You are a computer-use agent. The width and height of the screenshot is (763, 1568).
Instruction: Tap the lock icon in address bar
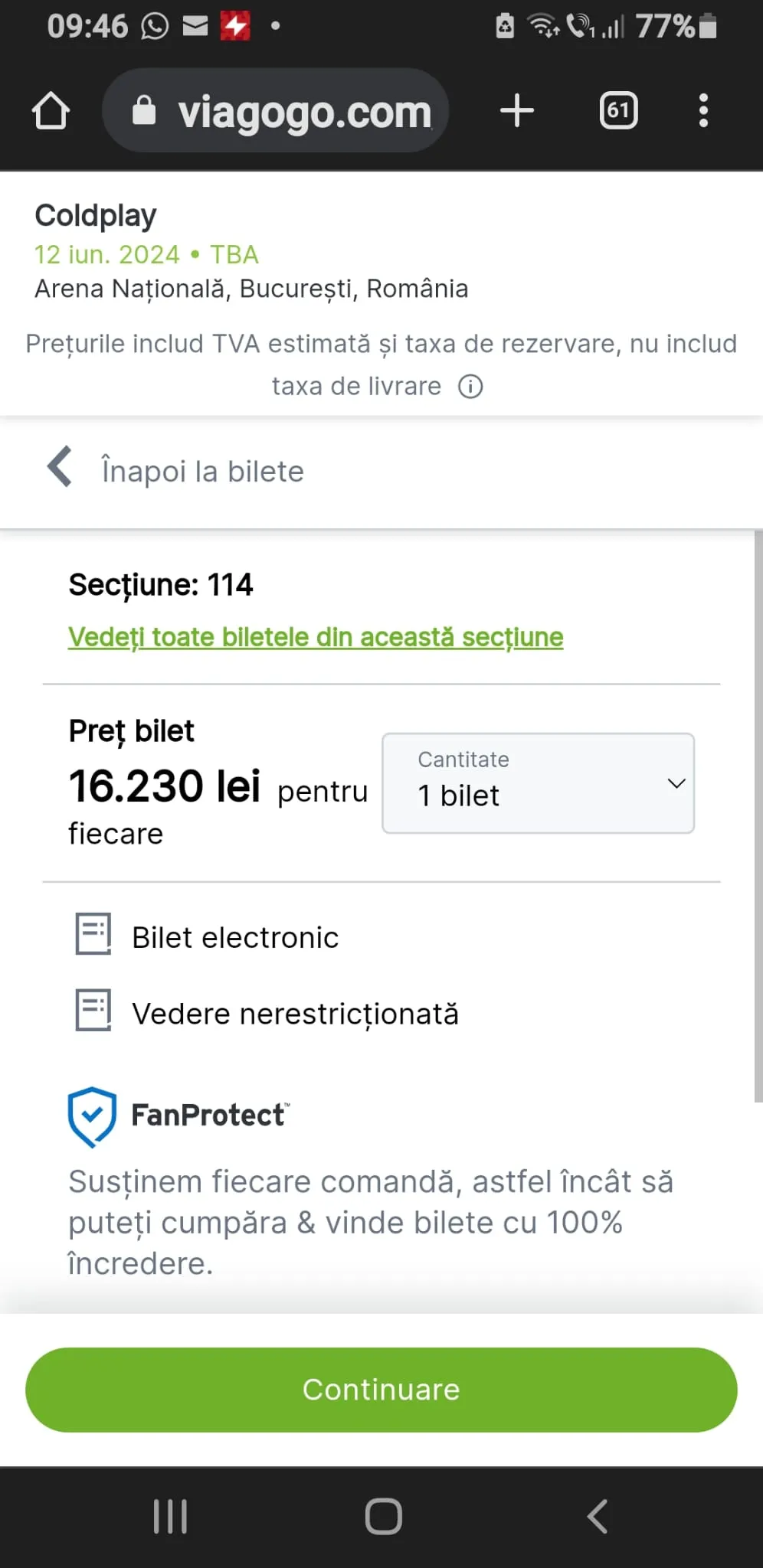[144, 111]
